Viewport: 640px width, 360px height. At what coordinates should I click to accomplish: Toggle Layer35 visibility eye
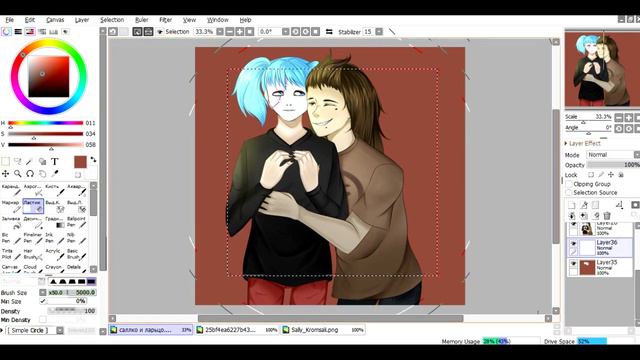(x=573, y=264)
